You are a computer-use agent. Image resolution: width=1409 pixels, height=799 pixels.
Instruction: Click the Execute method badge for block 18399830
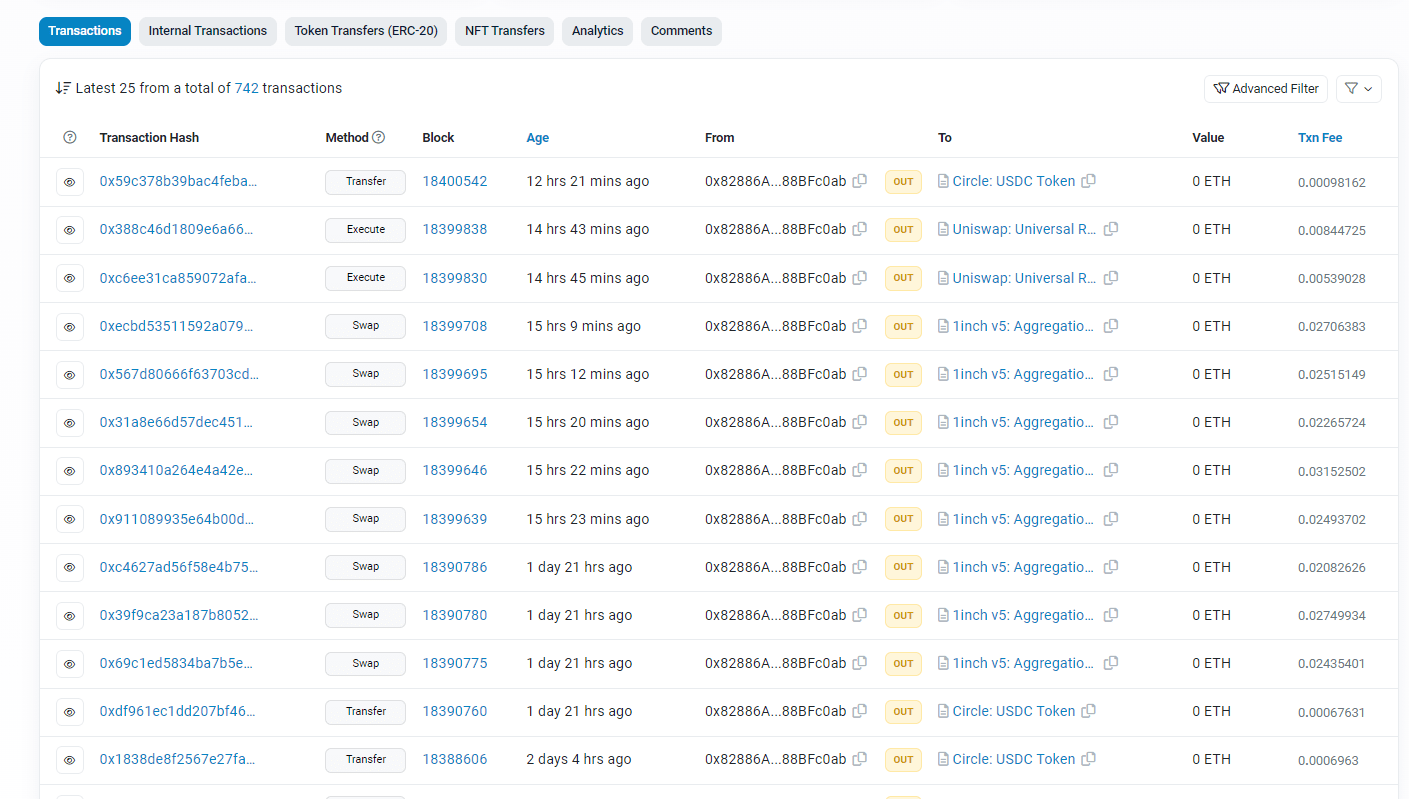[x=366, y=278]
